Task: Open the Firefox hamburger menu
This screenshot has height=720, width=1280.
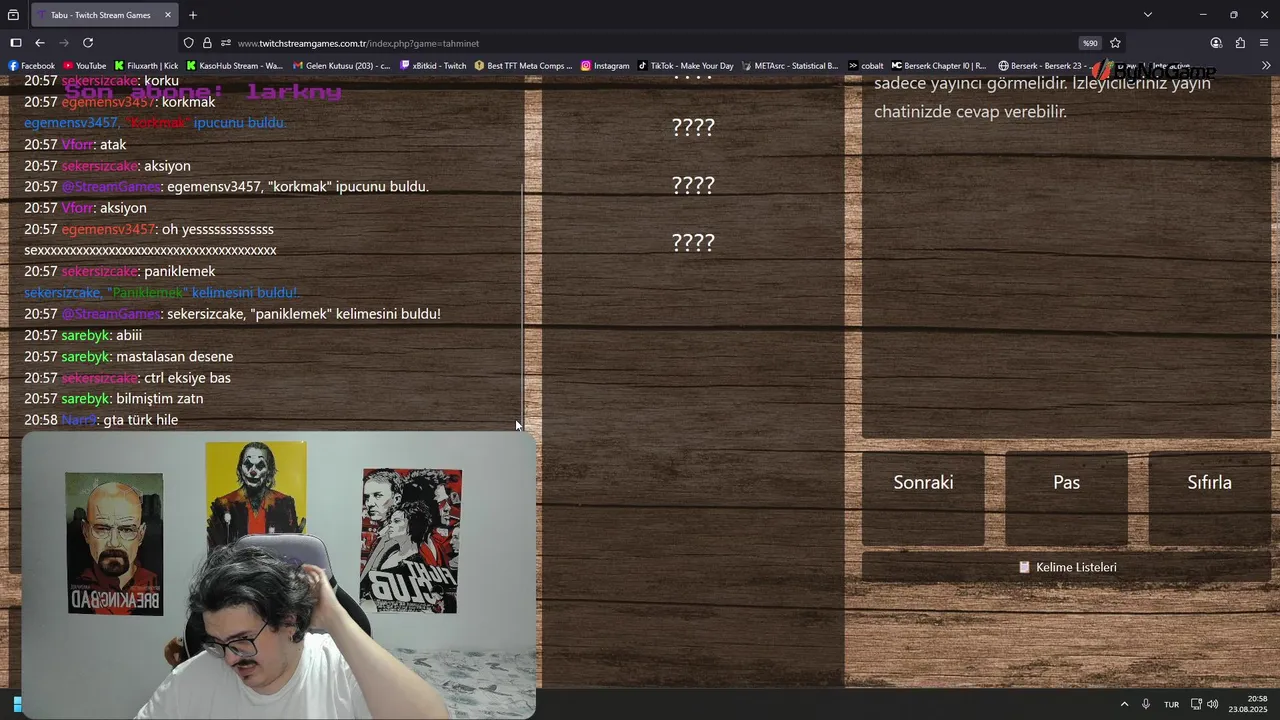Action: [1264, 43]
